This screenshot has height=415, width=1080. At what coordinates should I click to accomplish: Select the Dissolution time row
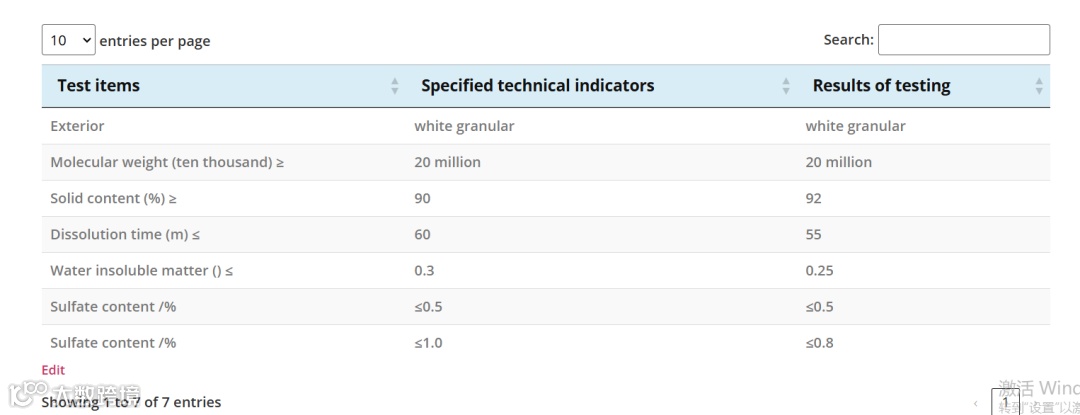546,235
